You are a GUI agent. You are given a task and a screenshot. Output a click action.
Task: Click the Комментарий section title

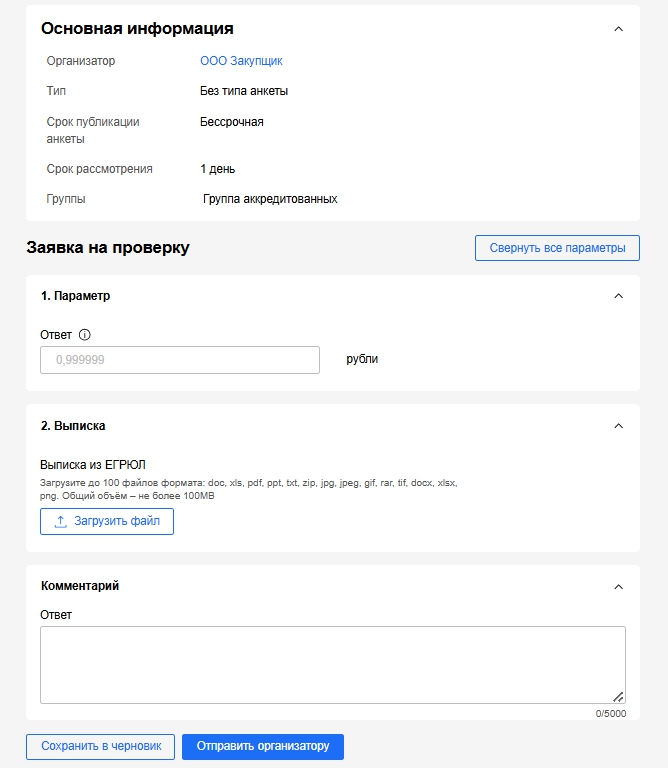pos(87,586)
